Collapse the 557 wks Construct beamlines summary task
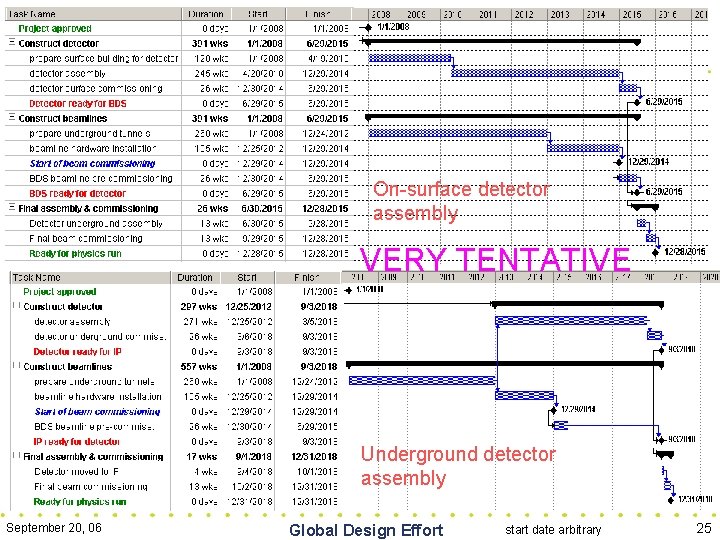 point(17,366)
